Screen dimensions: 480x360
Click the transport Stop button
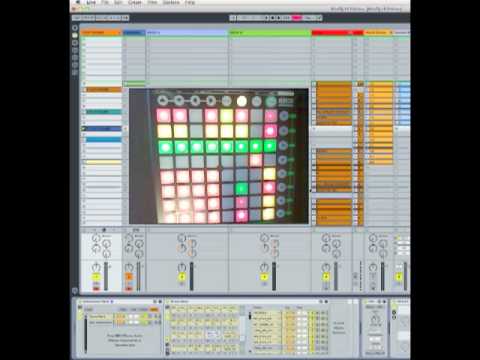point(273,18)
